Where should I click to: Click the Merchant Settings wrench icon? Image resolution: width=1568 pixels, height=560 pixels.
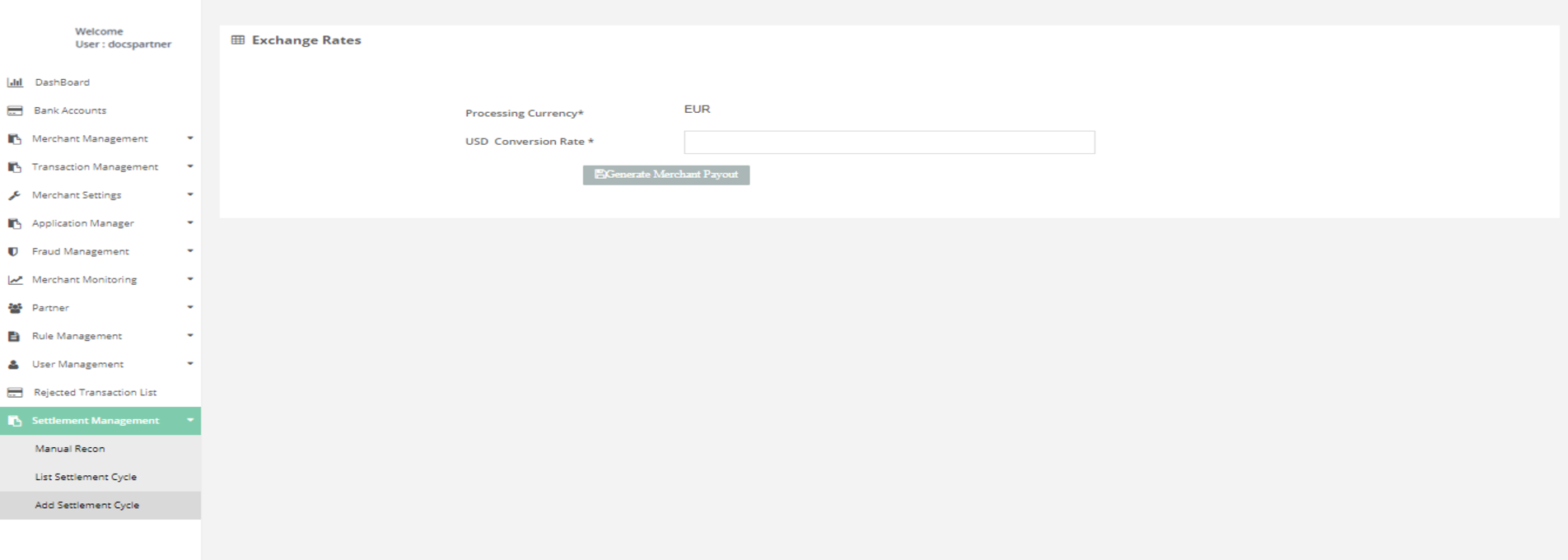(x=14, y=195)
